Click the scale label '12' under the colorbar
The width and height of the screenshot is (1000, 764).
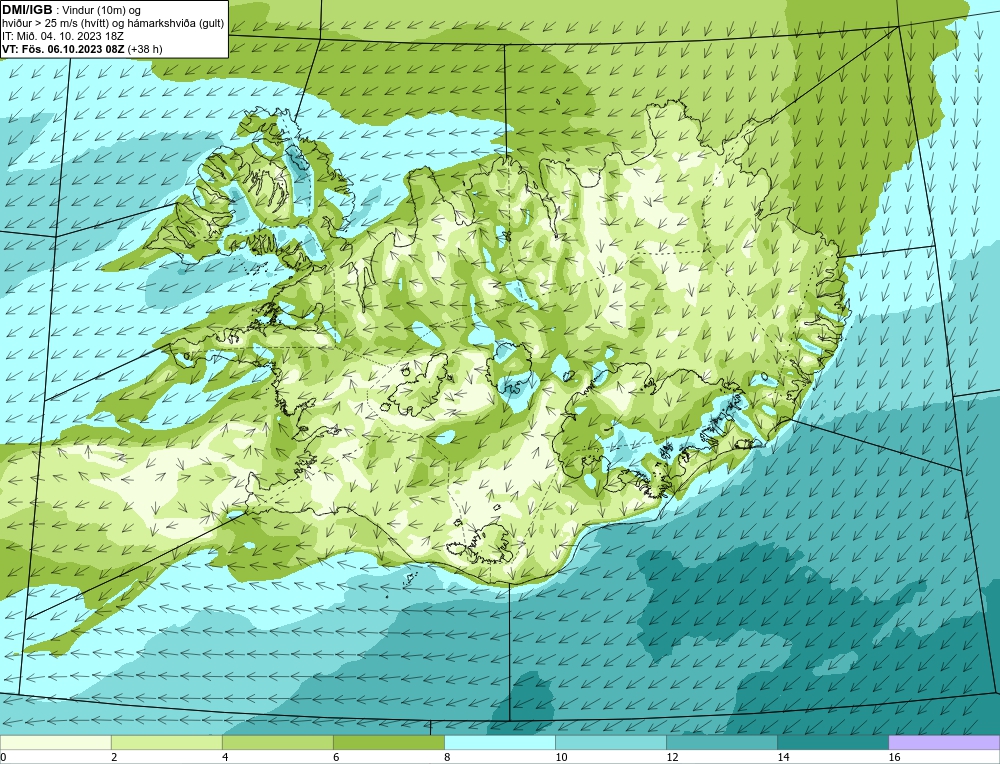click(672, 757)
